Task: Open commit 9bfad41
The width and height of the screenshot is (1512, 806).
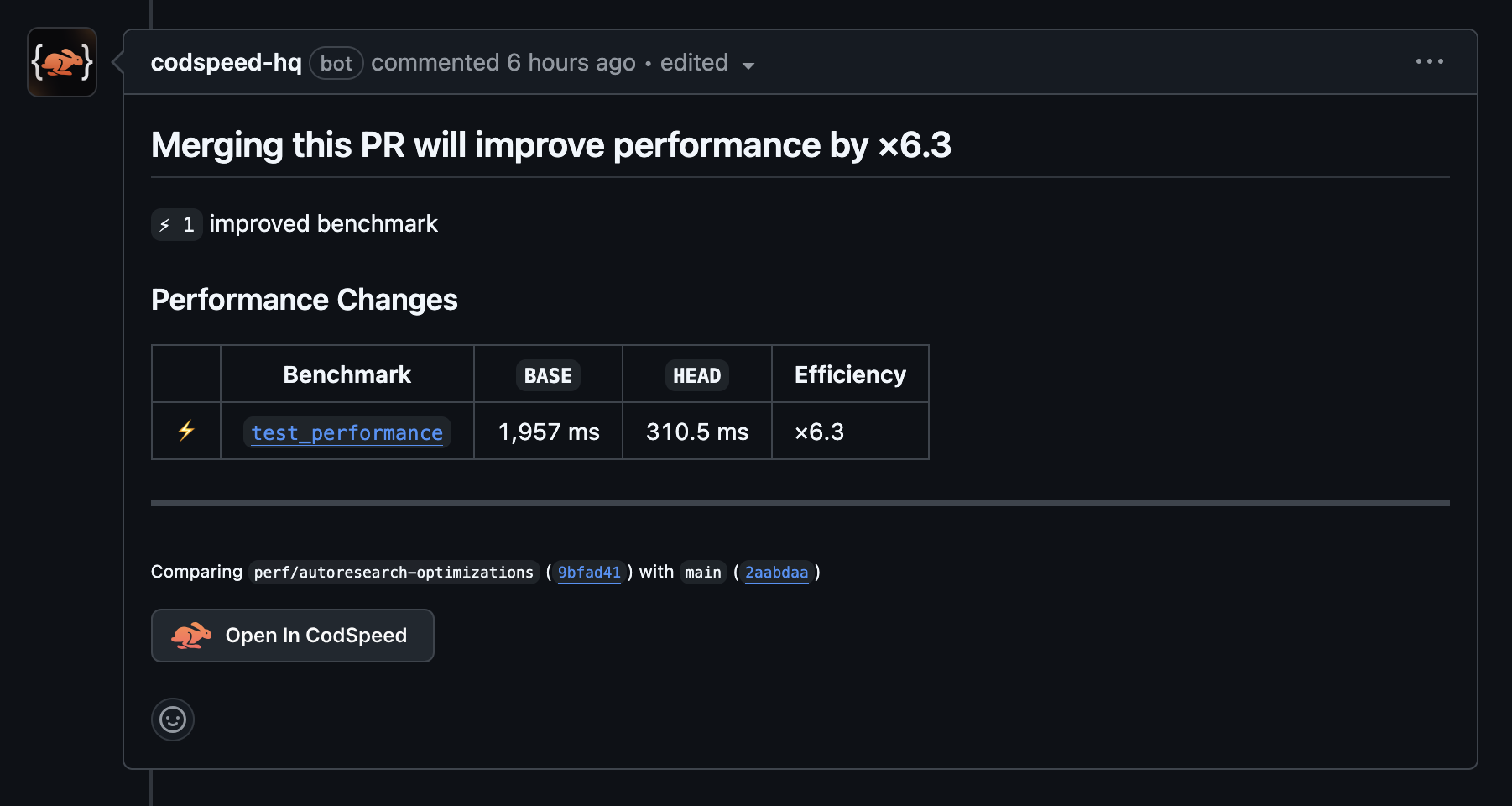Action: pos(589,573)
